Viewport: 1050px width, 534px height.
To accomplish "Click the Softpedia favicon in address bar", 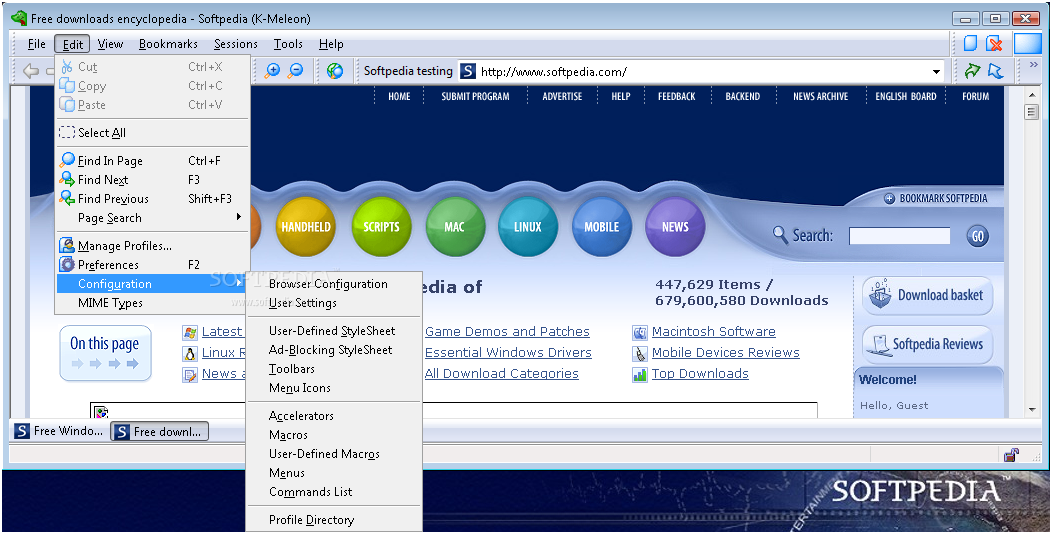I will pyautogui.click(x=468, y=71).
